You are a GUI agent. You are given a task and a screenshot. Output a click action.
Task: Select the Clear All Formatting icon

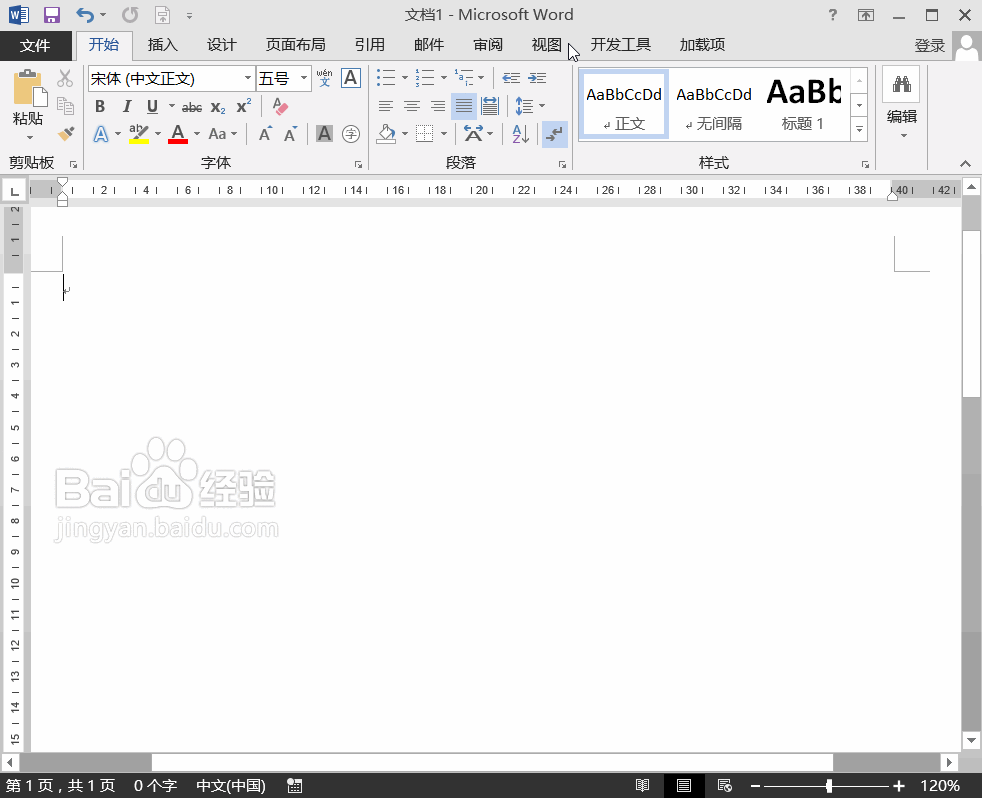pyautogui.click(x=279, y=105)
